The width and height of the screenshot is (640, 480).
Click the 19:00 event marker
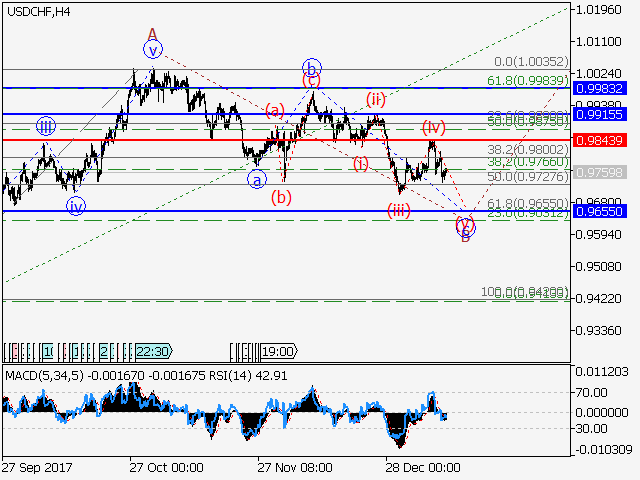coord(277,351)
